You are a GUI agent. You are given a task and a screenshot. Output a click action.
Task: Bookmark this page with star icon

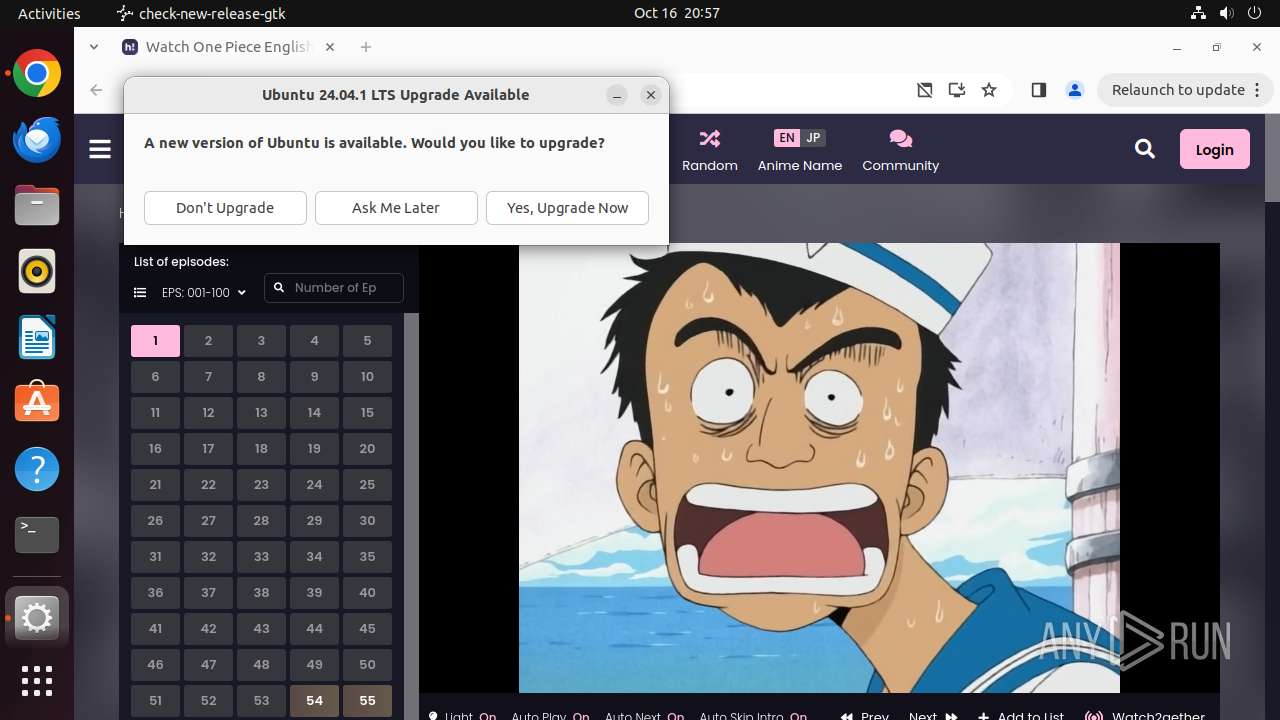pyautogui.click(x=989, y=90)
